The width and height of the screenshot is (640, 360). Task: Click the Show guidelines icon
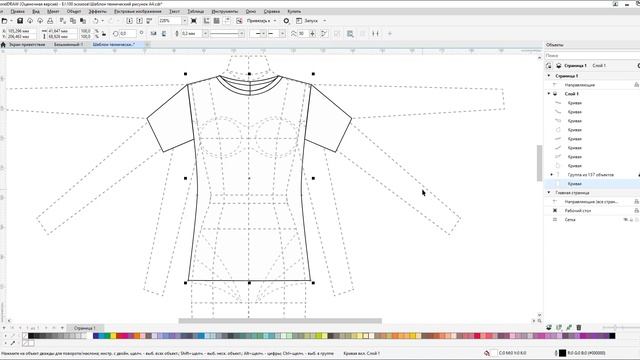(227, 20)
